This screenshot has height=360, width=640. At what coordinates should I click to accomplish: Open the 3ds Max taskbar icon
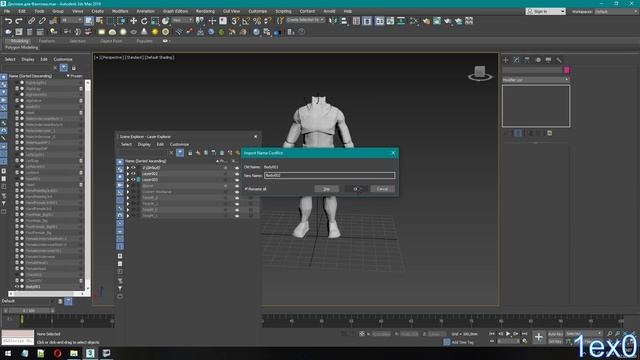(x=90, y=353)
